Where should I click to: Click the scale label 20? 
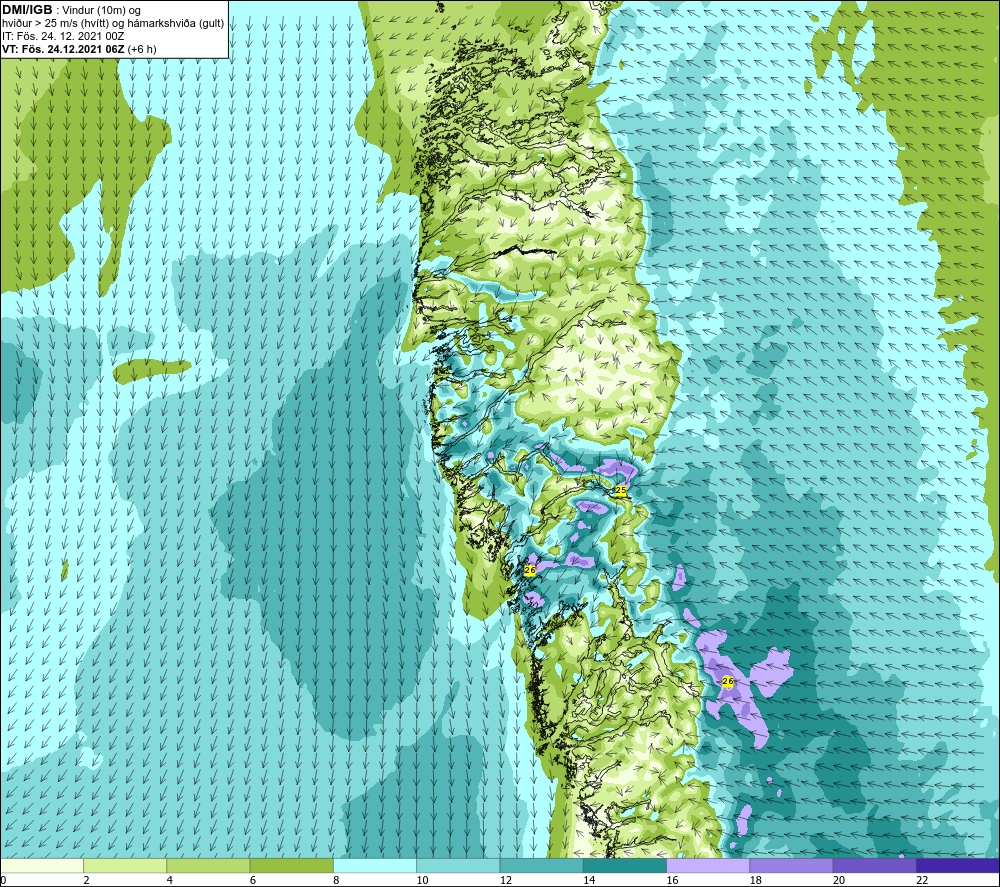[x=839, y=880]
